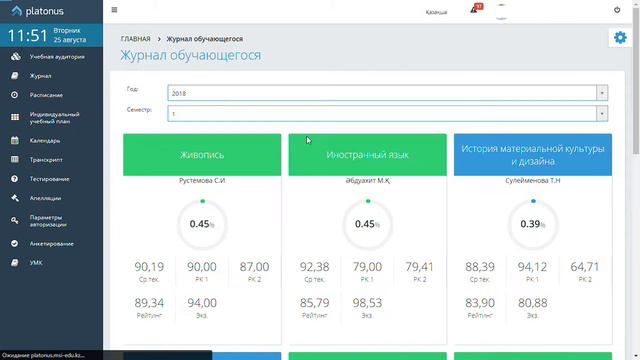Click teacher name Сулейменова Т.Н
The width and height of the screenshot is (640, 360).
tap(533, 180)
